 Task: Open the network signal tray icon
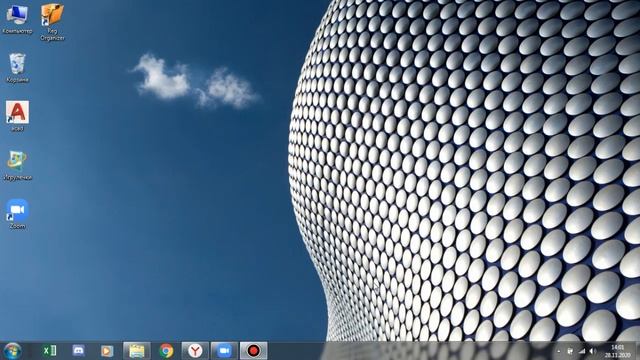[582, 351]
